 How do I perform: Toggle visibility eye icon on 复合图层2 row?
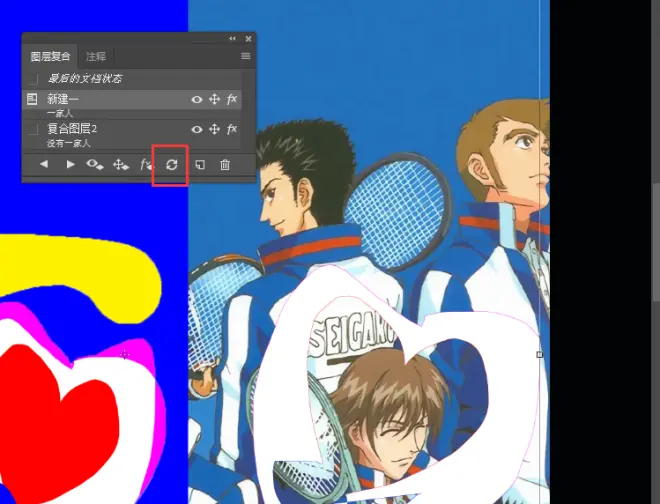tap(197, 129)
